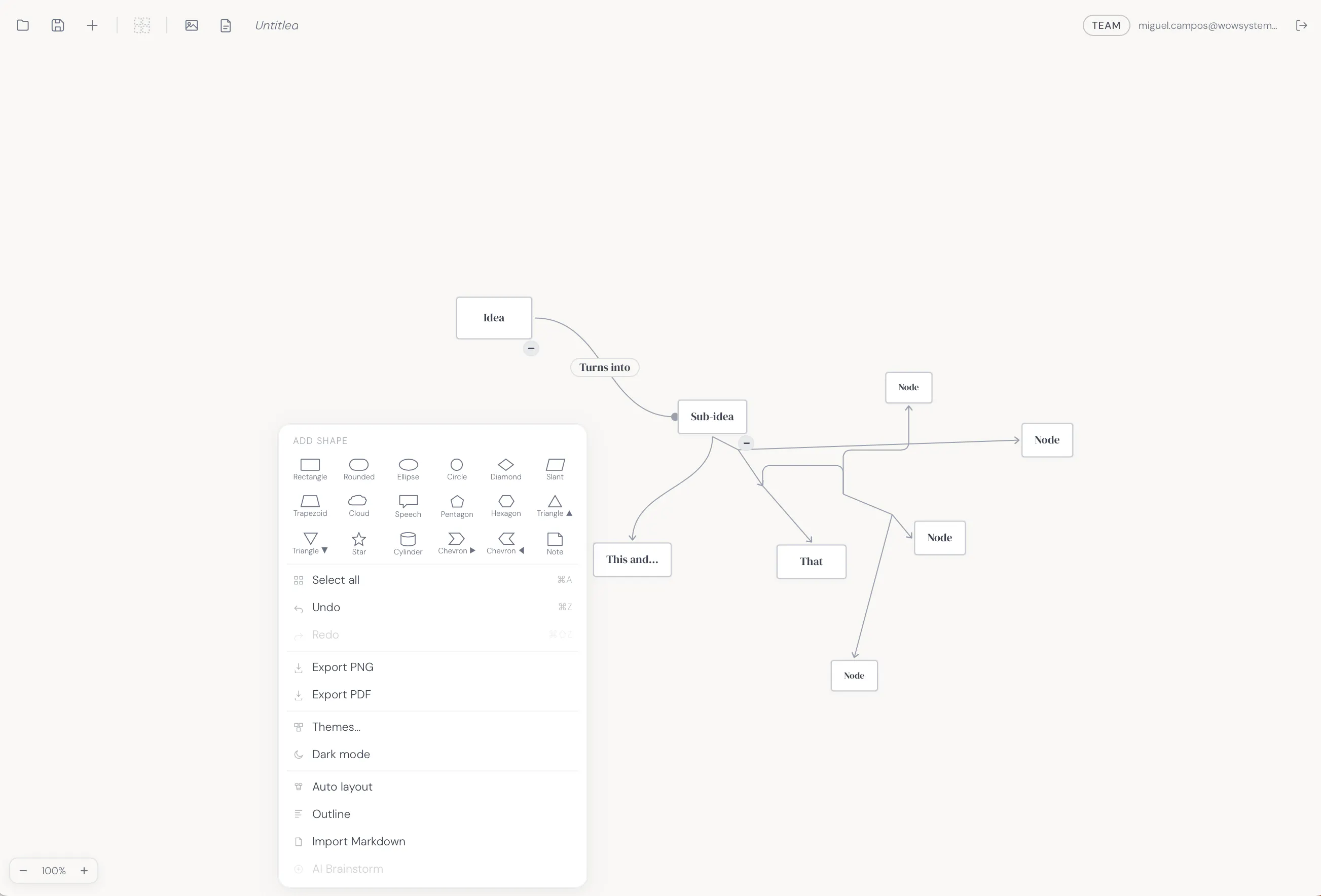The image size is (1321, 896).
Task: Select the 'This and…' node
Action: tap(632, 559)
